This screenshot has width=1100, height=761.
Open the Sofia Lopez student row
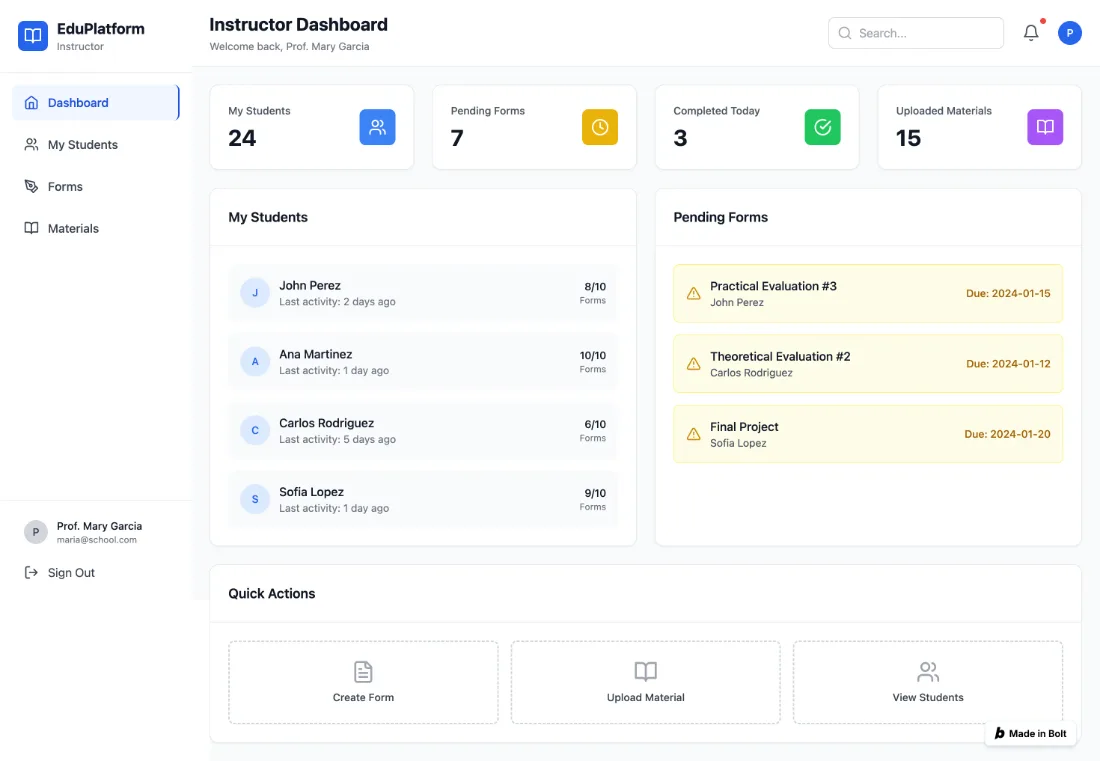coord(422,499)
